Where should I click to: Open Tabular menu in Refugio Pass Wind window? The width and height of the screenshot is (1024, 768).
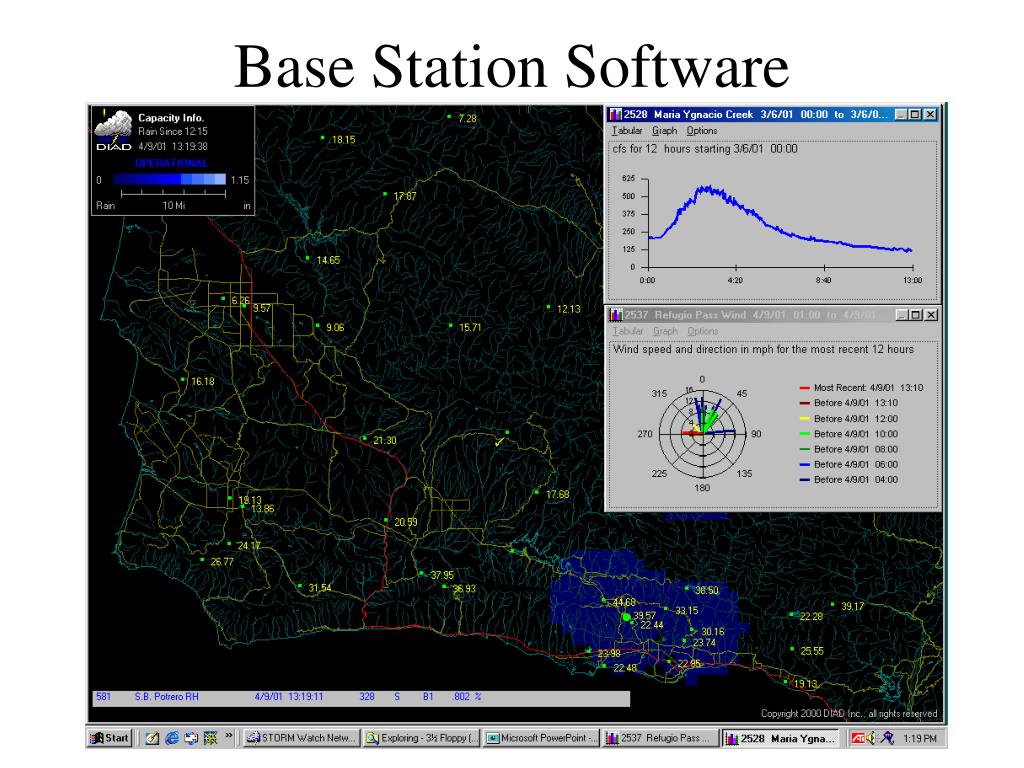[x=628, y=331]
